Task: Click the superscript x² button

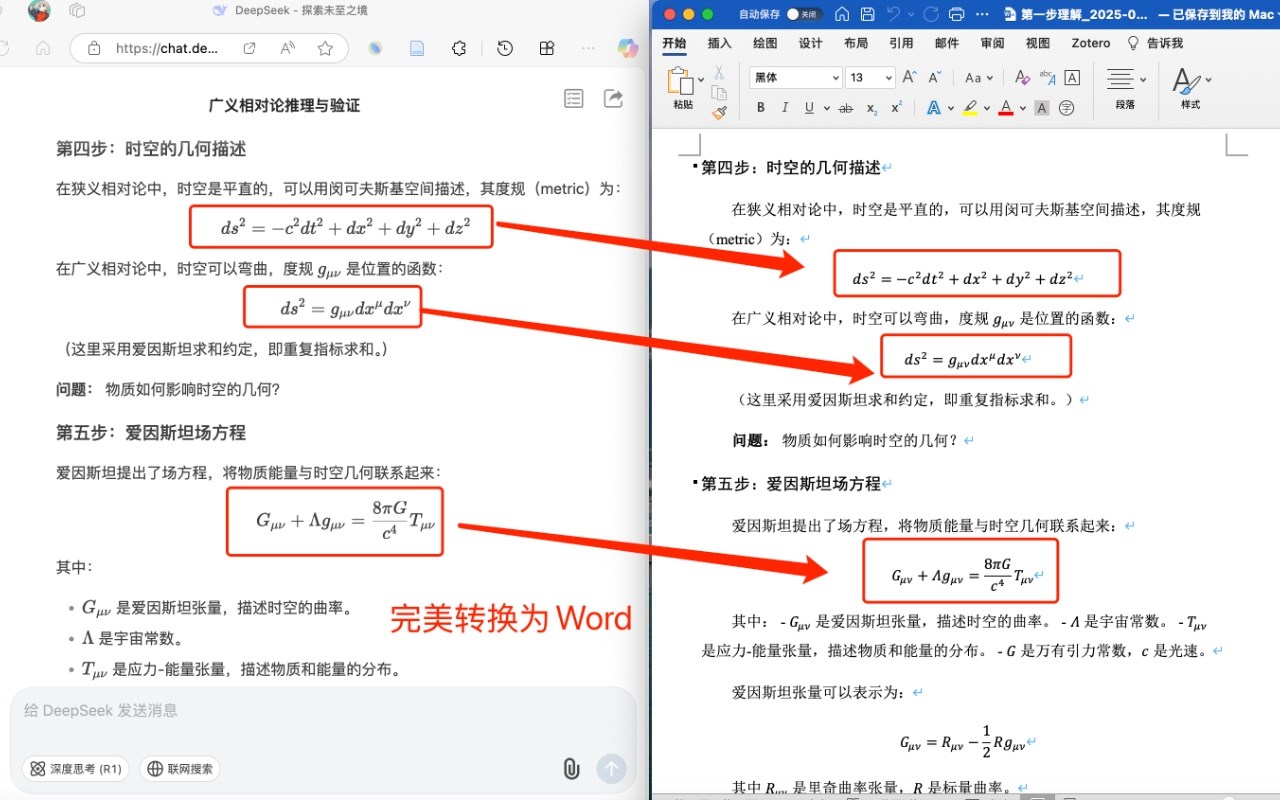Action: click(x=897, y=107)
